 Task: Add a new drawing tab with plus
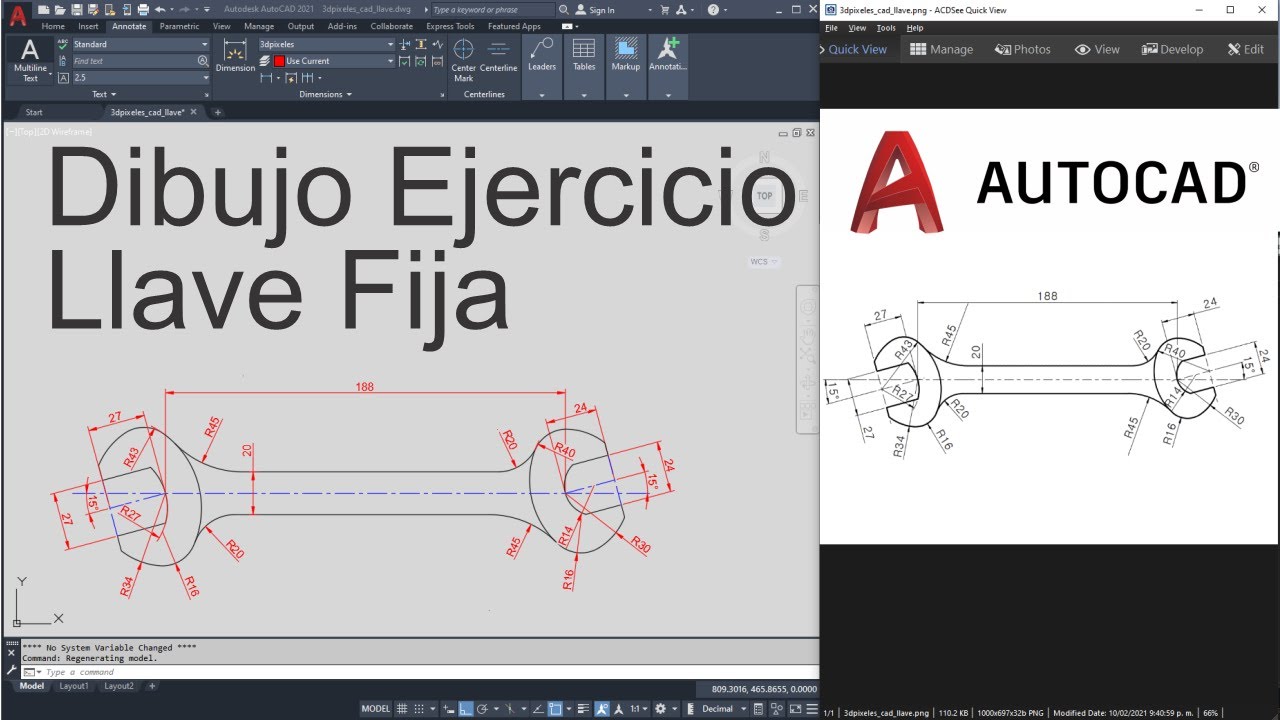pyautogui.click(x=218, y=112)
